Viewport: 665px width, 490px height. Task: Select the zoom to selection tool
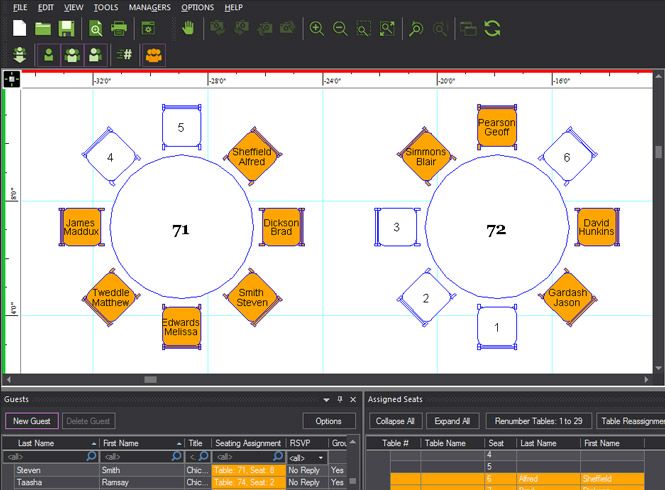pyautogui.click(x=363, y=28)
